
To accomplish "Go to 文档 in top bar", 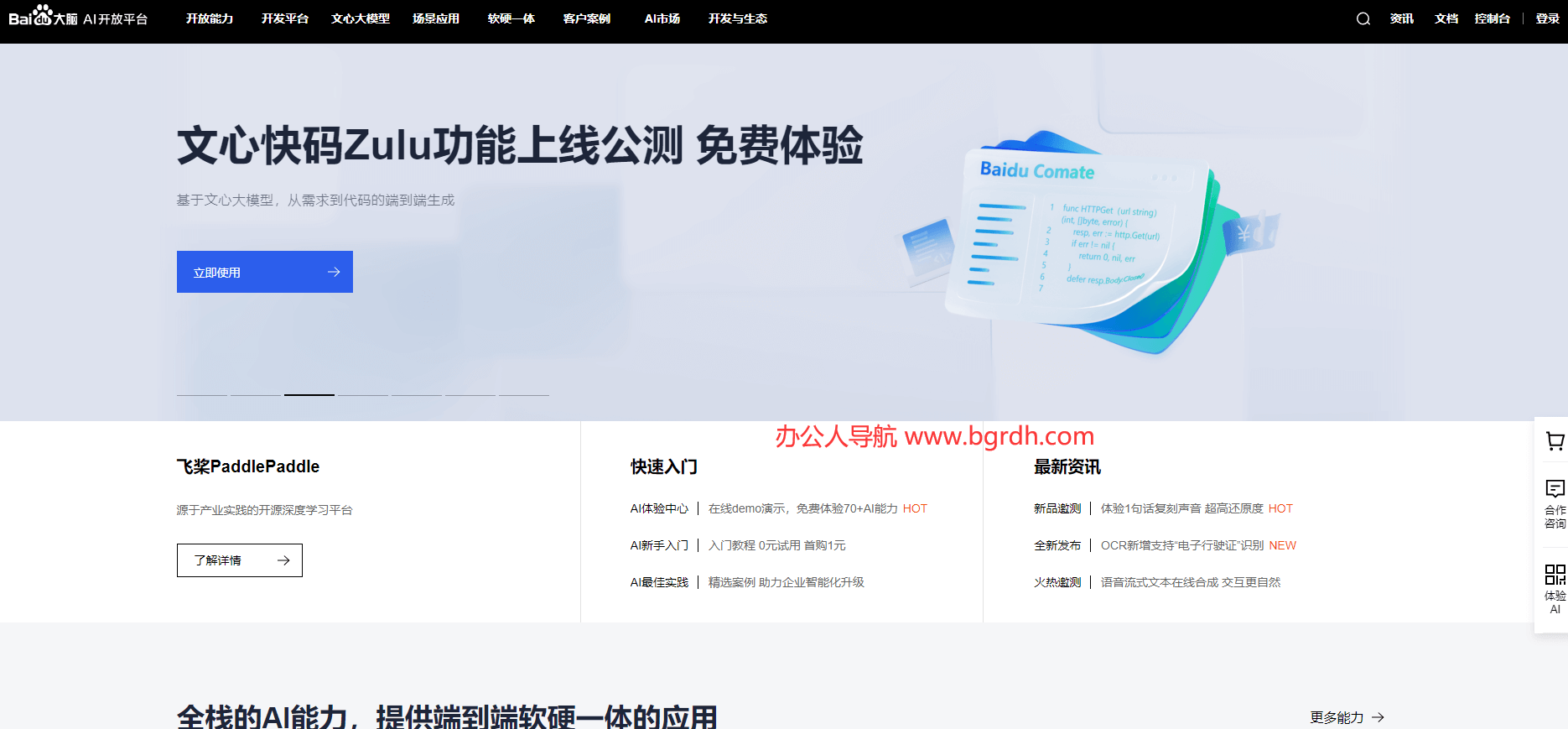I will tap(1446, 18).
